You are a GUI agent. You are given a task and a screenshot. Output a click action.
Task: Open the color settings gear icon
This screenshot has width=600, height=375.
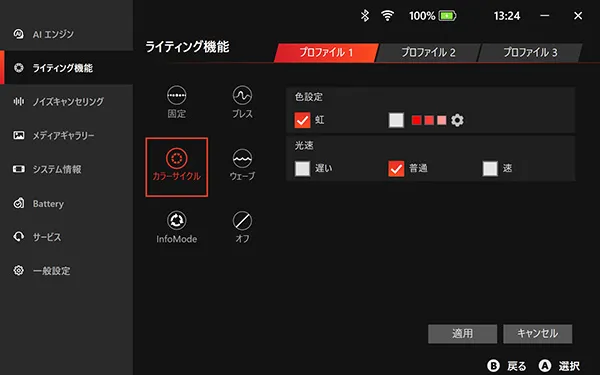pyautogui.click(x=457, y=120)
